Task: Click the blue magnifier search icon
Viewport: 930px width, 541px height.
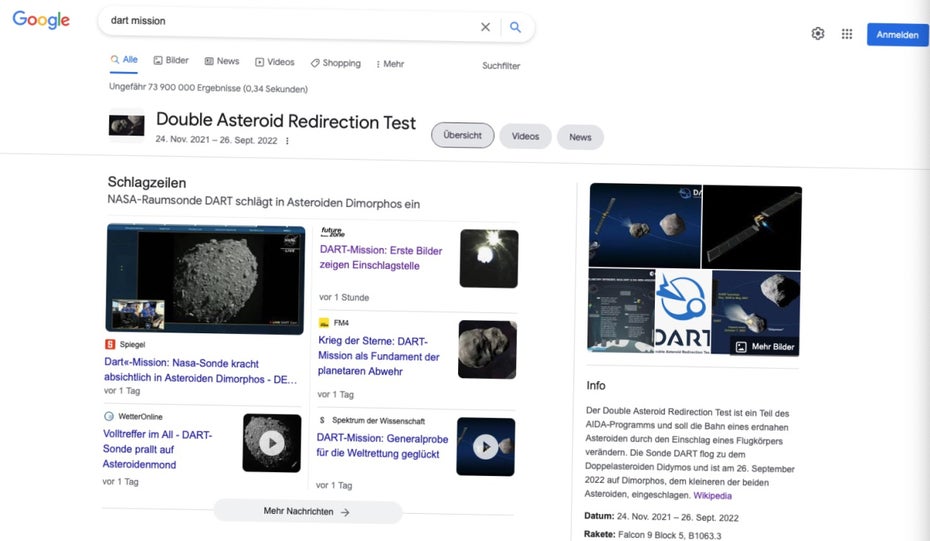Action: click(x=515, y=27)
